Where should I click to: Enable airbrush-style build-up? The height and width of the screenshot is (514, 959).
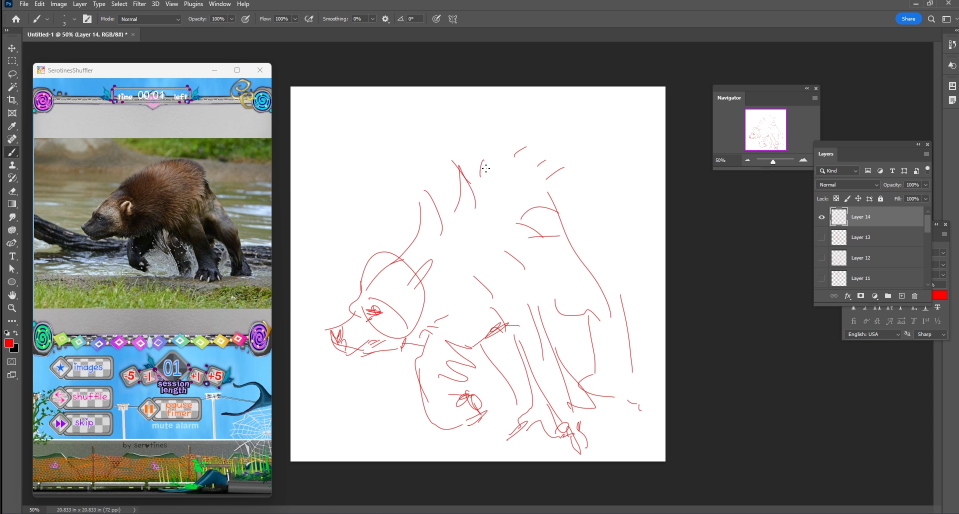click(309, 19)
